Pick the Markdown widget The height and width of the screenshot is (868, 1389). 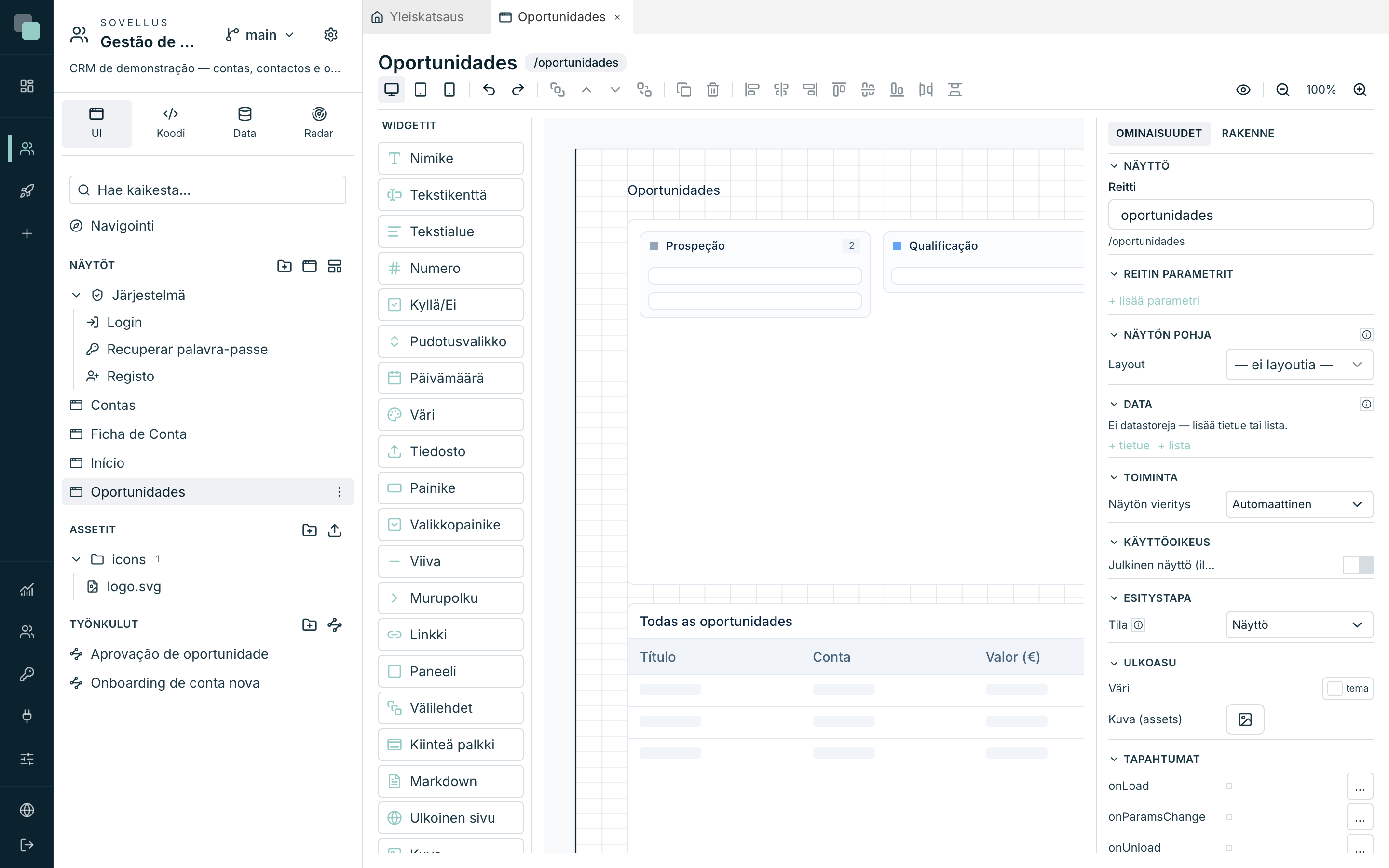[450, 781]
